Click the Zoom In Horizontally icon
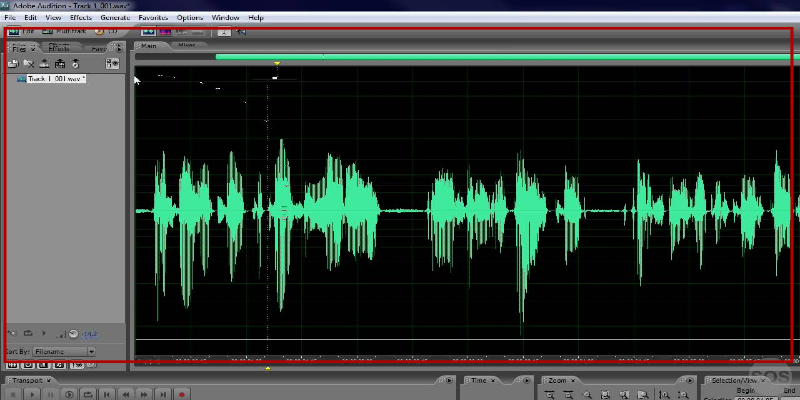Screen dimensions: 800x400 coord(549,395)
